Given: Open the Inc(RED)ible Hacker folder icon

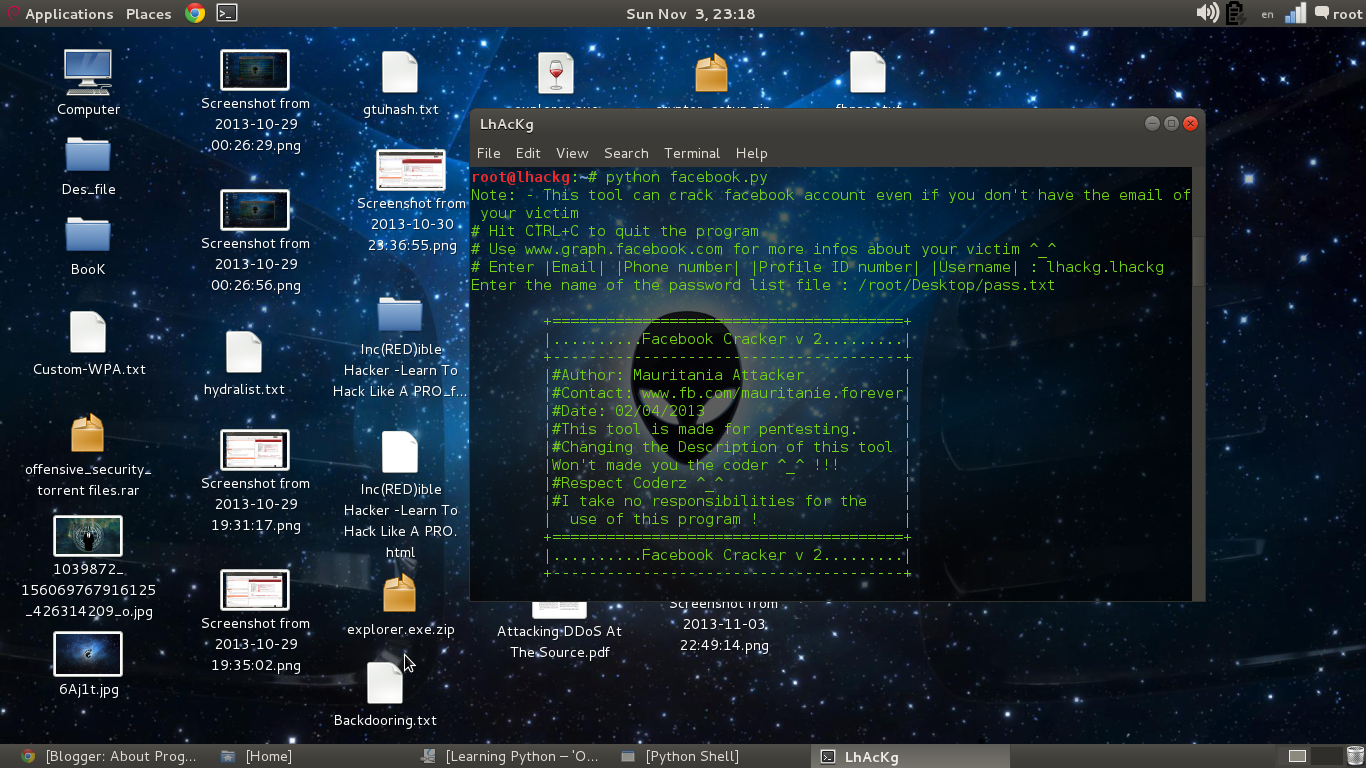Looking at the screenshot, I should pyautogui.click(x=400, y=315).
